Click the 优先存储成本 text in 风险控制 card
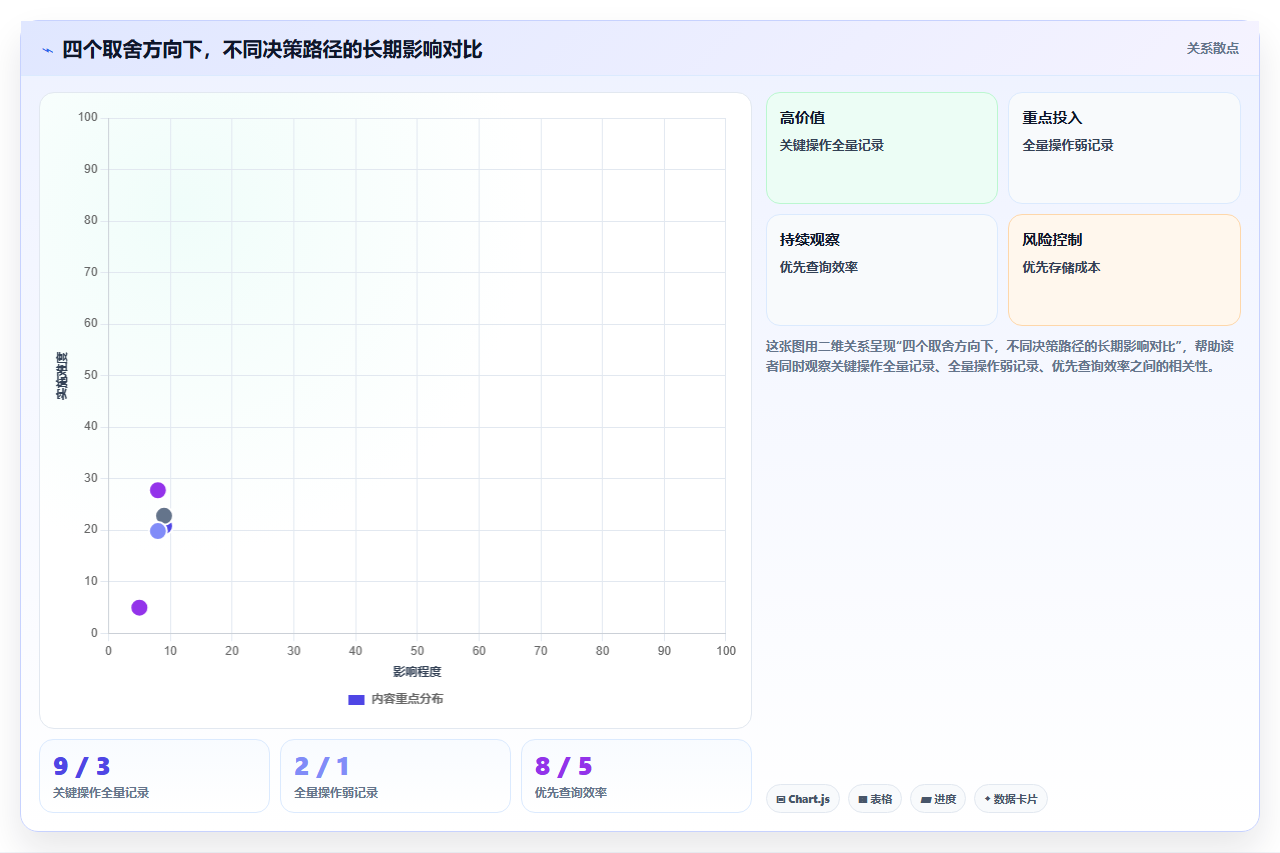Viewport: 1280px width, 853px height. point(1061,268)
